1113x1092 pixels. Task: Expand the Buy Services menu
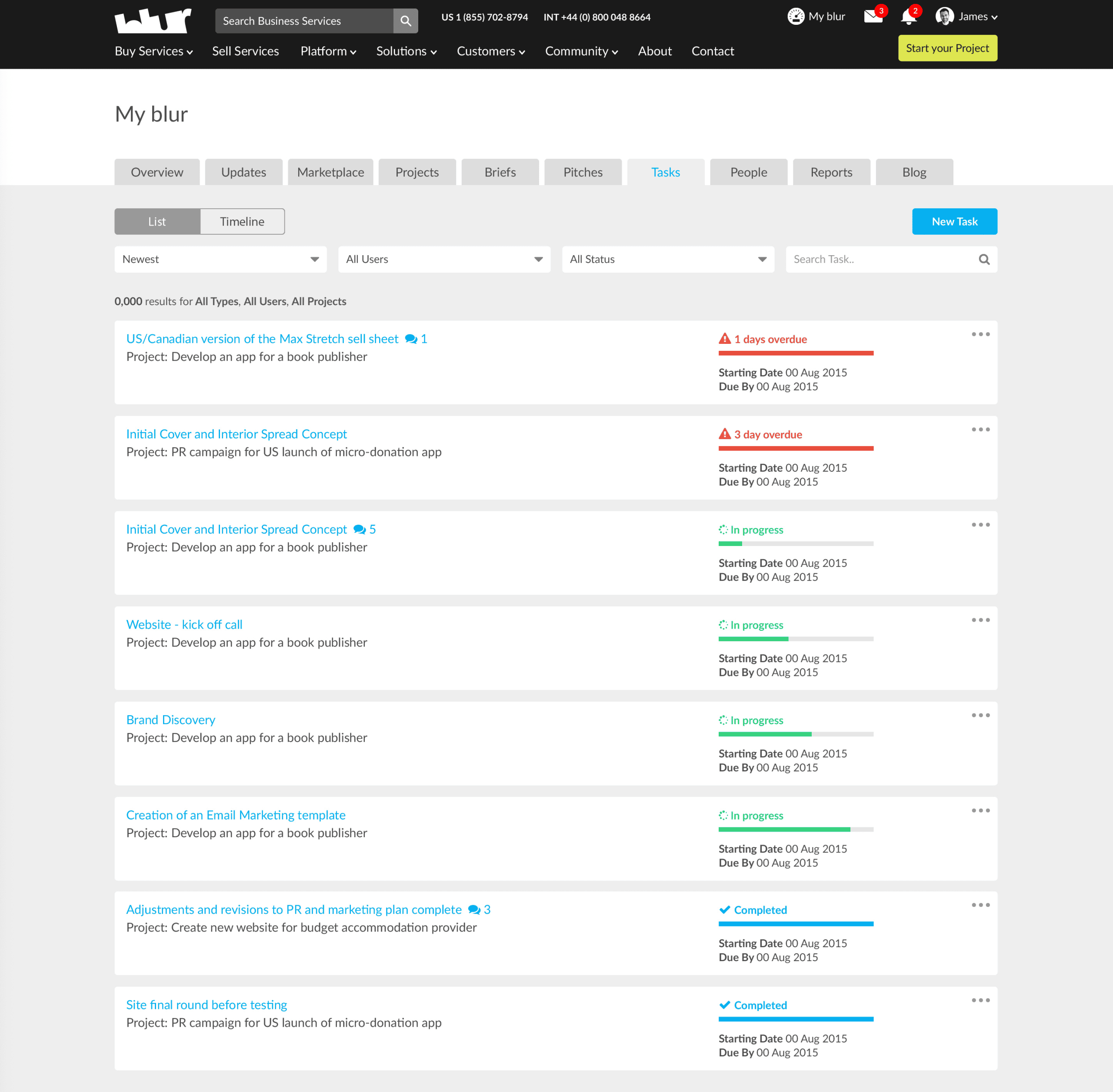pos(154,51)
